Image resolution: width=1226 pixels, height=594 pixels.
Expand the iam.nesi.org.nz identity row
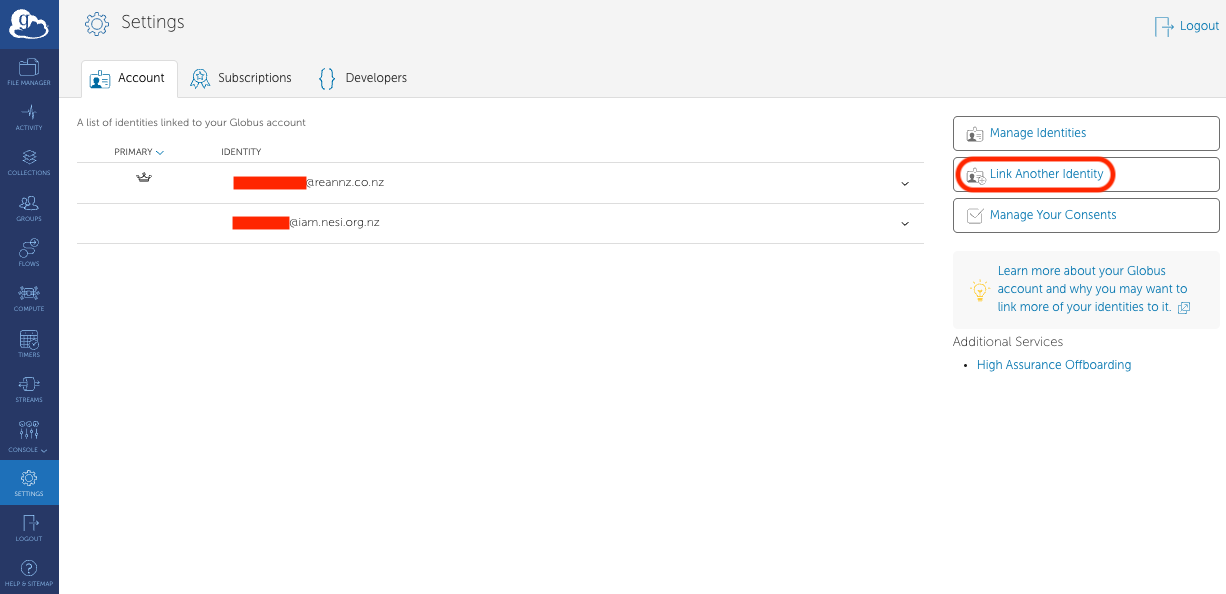pyautogui.click(x=904, y=224)
